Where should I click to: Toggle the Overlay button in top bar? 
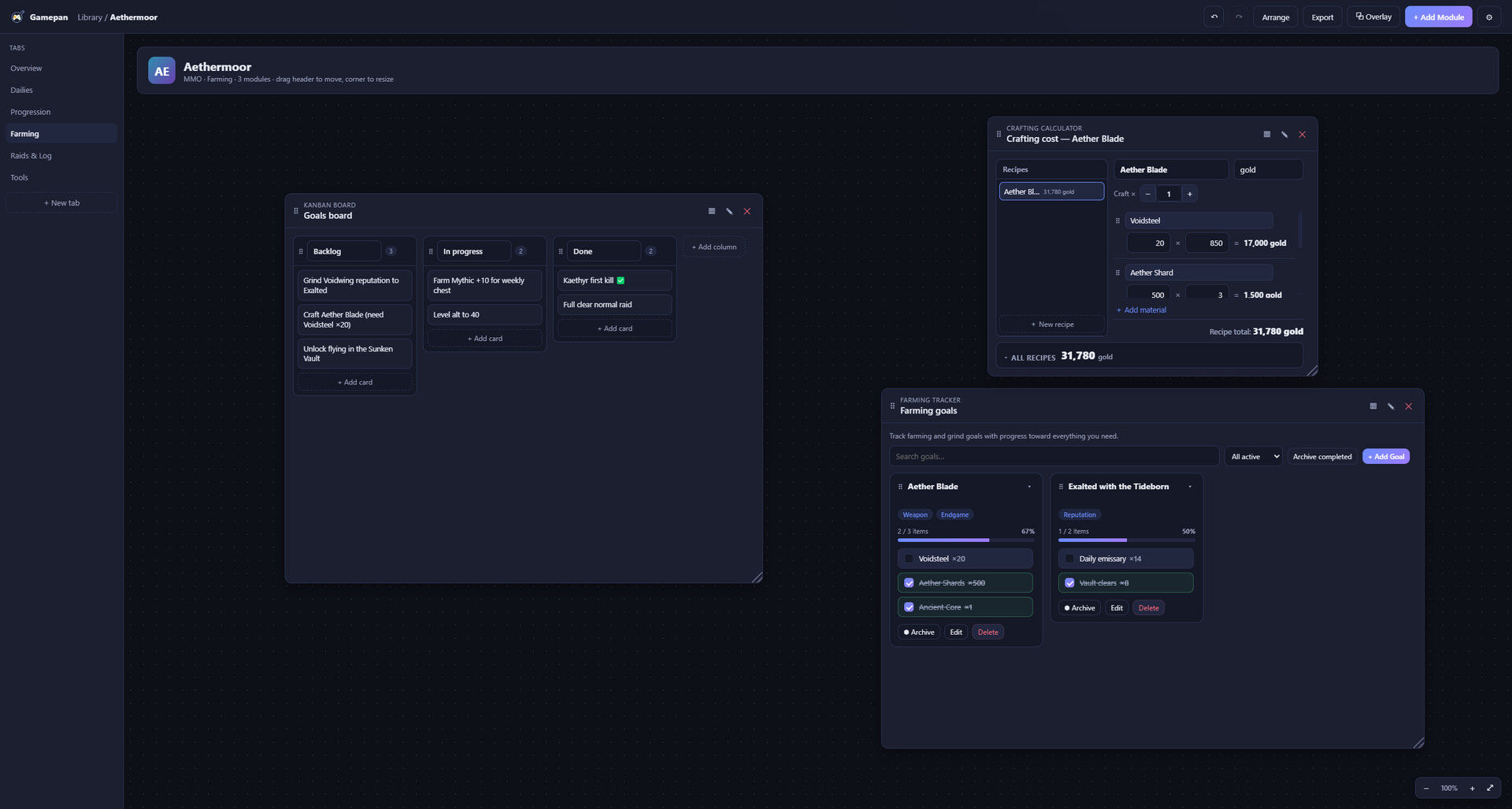tap(1373, 17)
